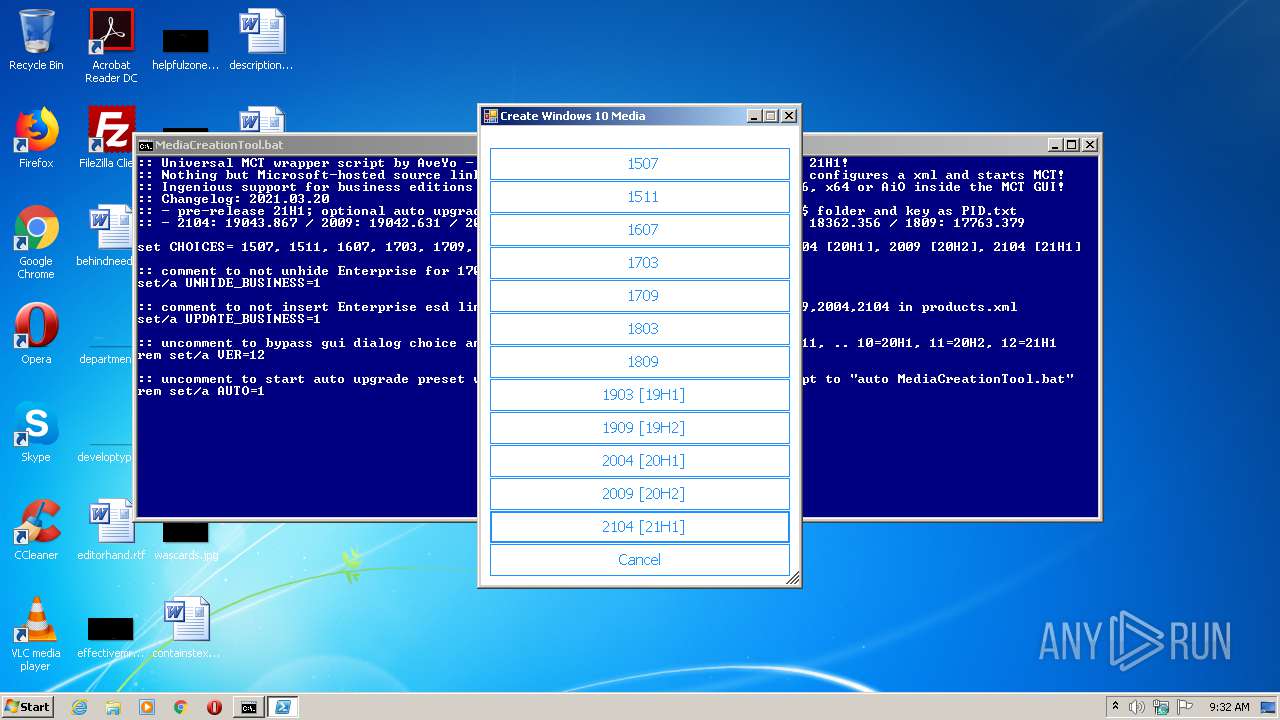This screenshot has width=1280, height=720.
Task: Open the Skype desktop shortcut
Action: (36, 432)
